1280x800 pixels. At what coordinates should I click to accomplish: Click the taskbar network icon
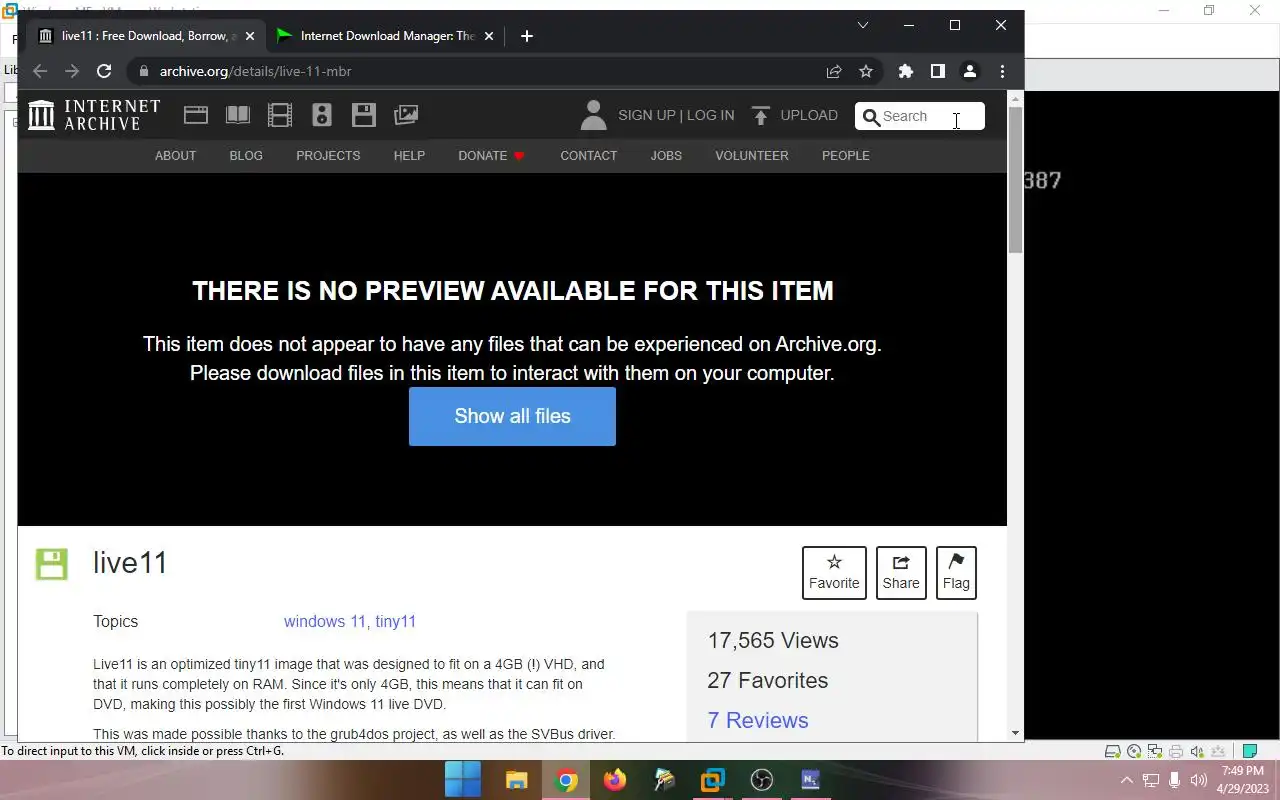coord(1151,780)
